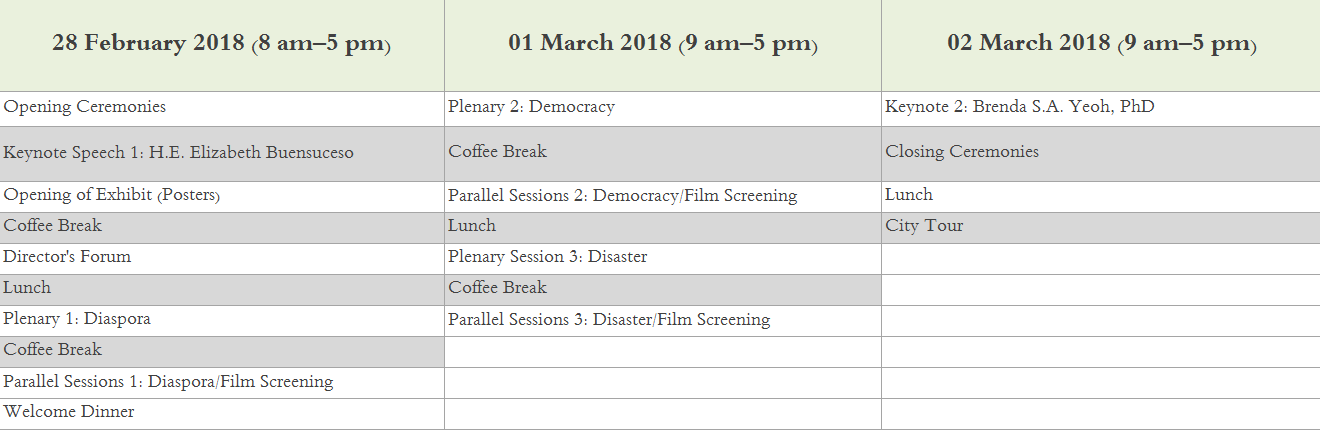Select Coffee Break below Plenary 2: Democracy
Screen dimensions: 1320x430
tap(663, 154)
